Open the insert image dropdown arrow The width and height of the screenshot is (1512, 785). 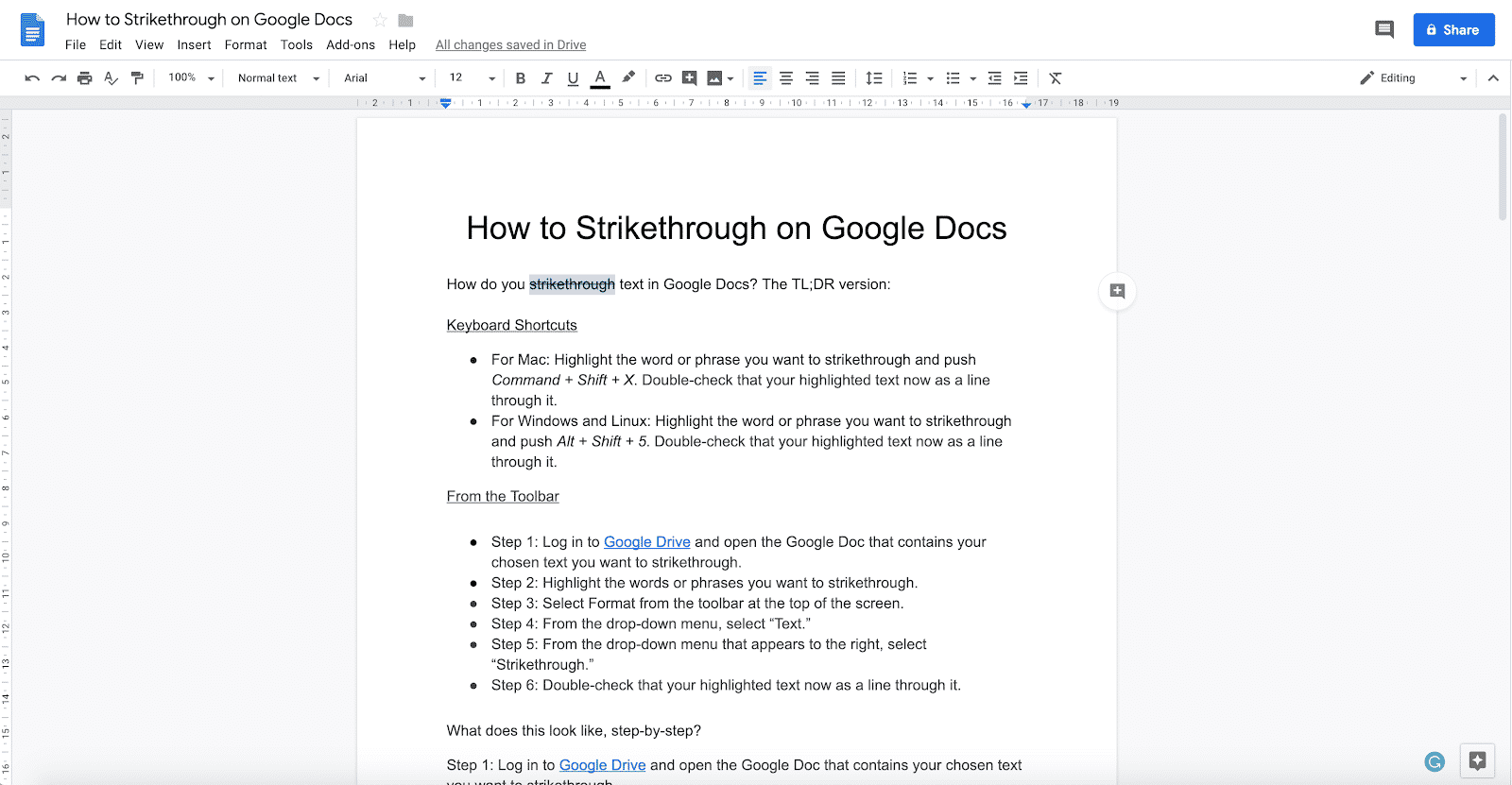click(x=730, y=79)
